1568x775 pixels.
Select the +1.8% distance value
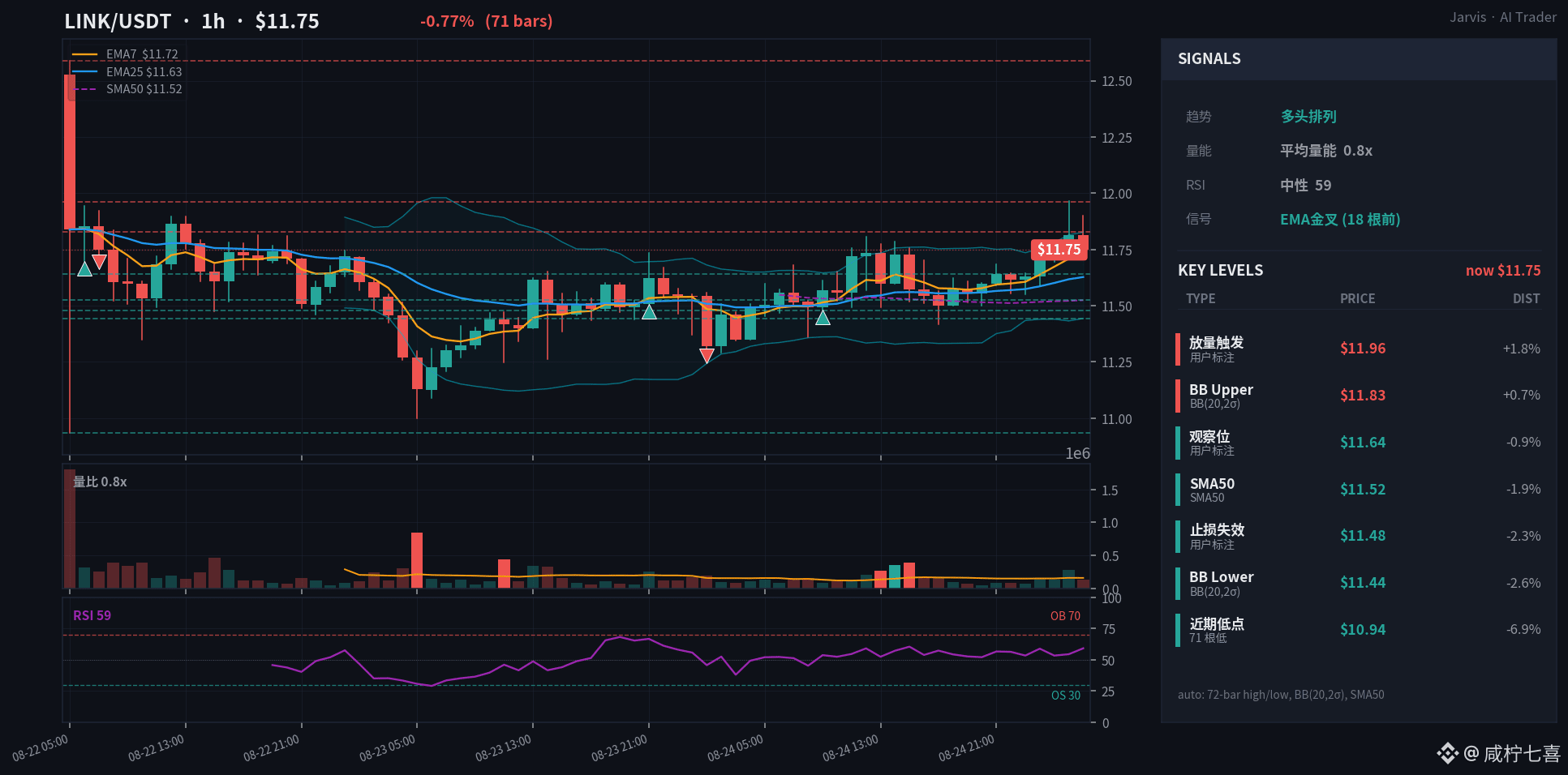pos(1521,349)
